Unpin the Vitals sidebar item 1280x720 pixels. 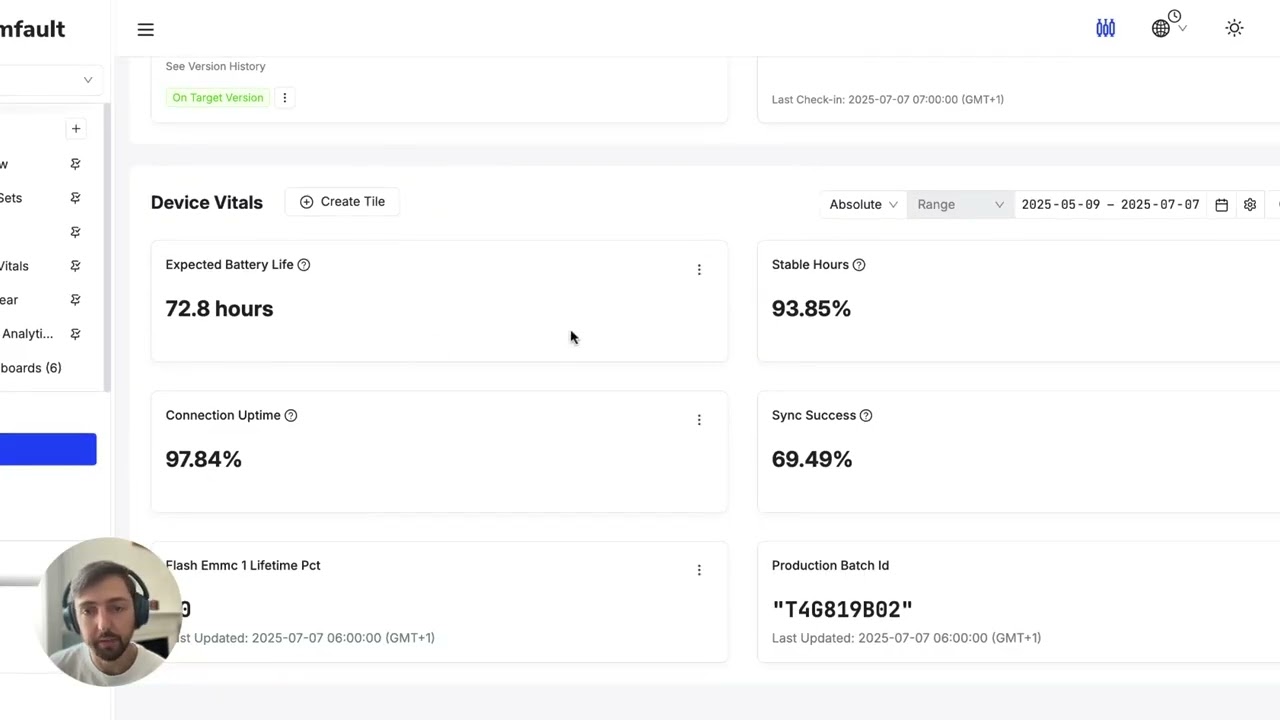click(75, 266)
